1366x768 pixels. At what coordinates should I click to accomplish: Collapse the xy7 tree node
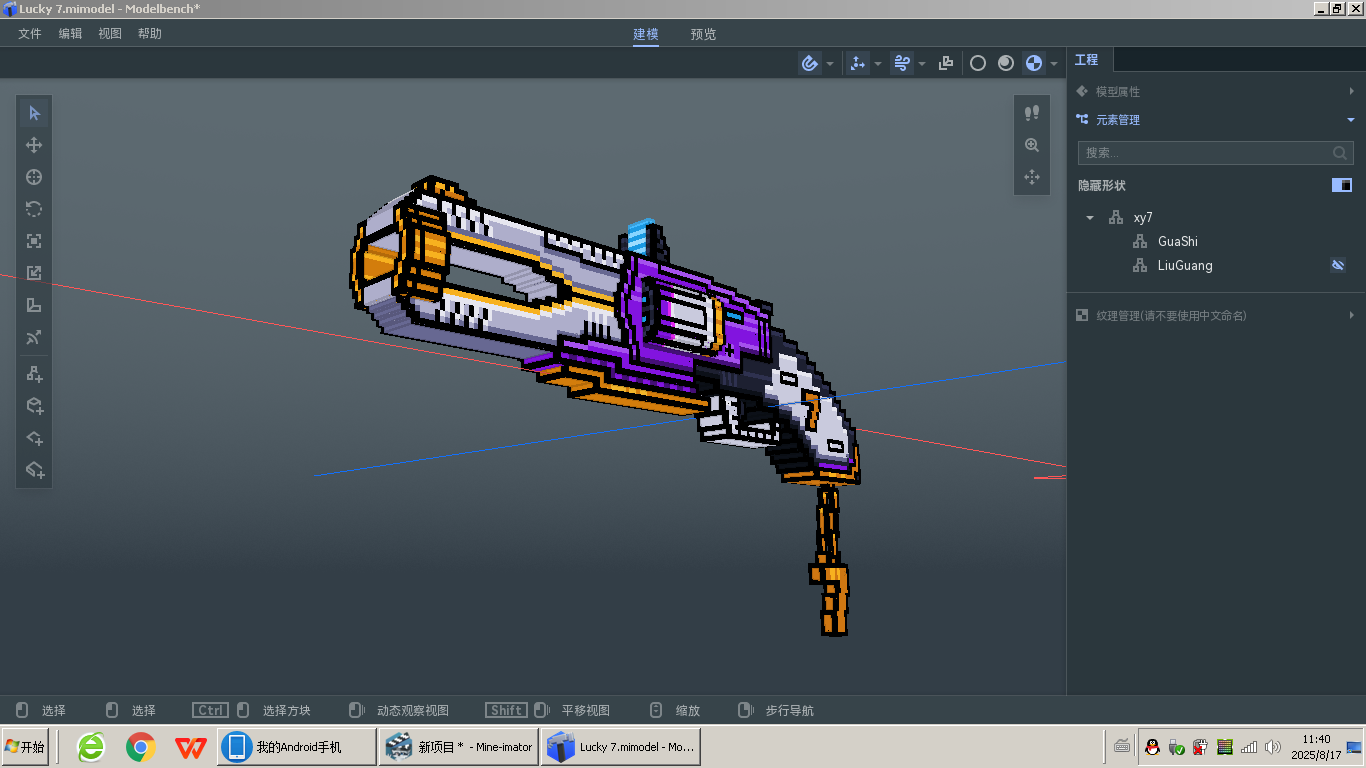click(x=1090, y=217)
